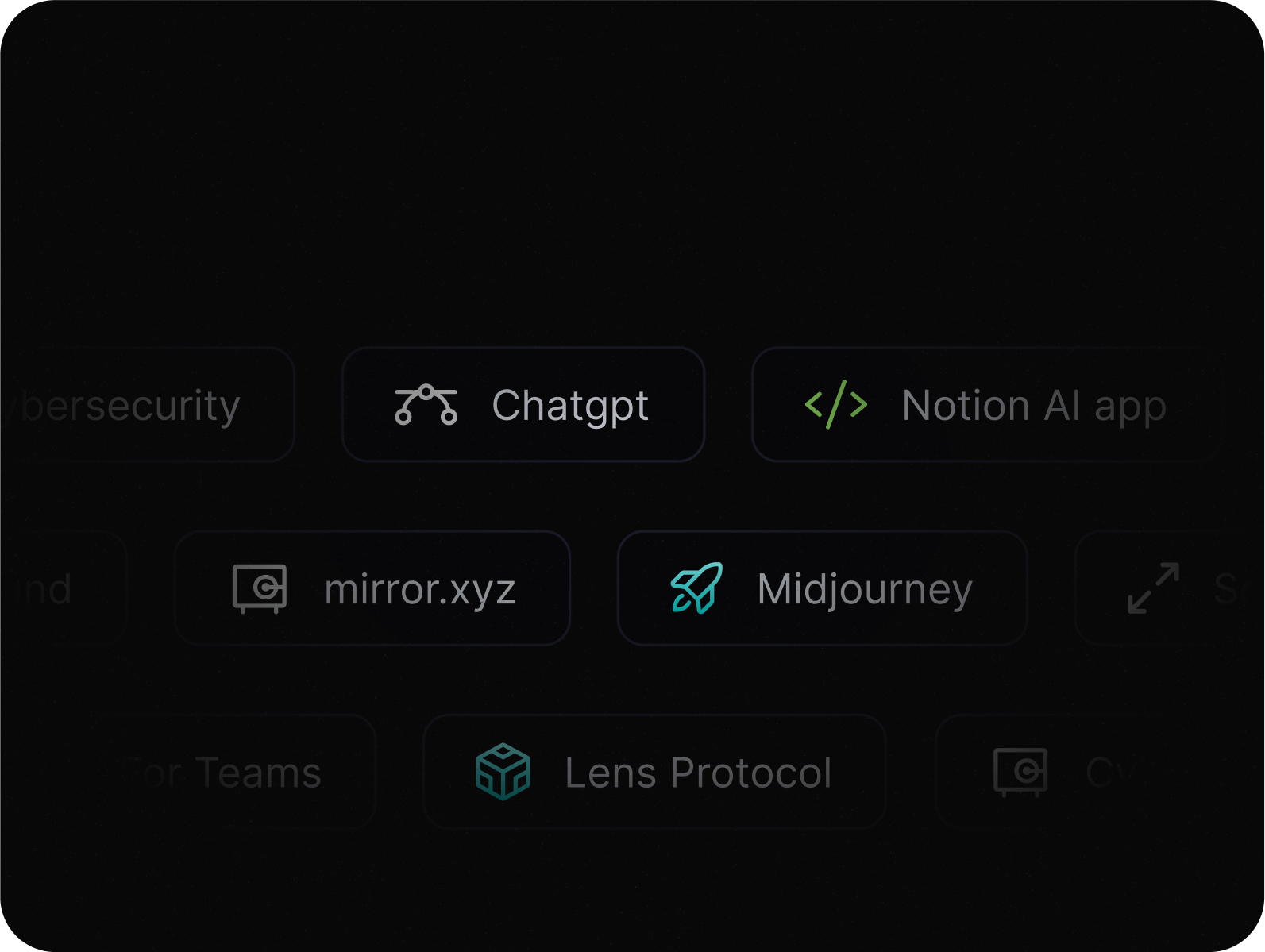
Task: Open the Notion AI app text label
Action: click(1034, 406)
